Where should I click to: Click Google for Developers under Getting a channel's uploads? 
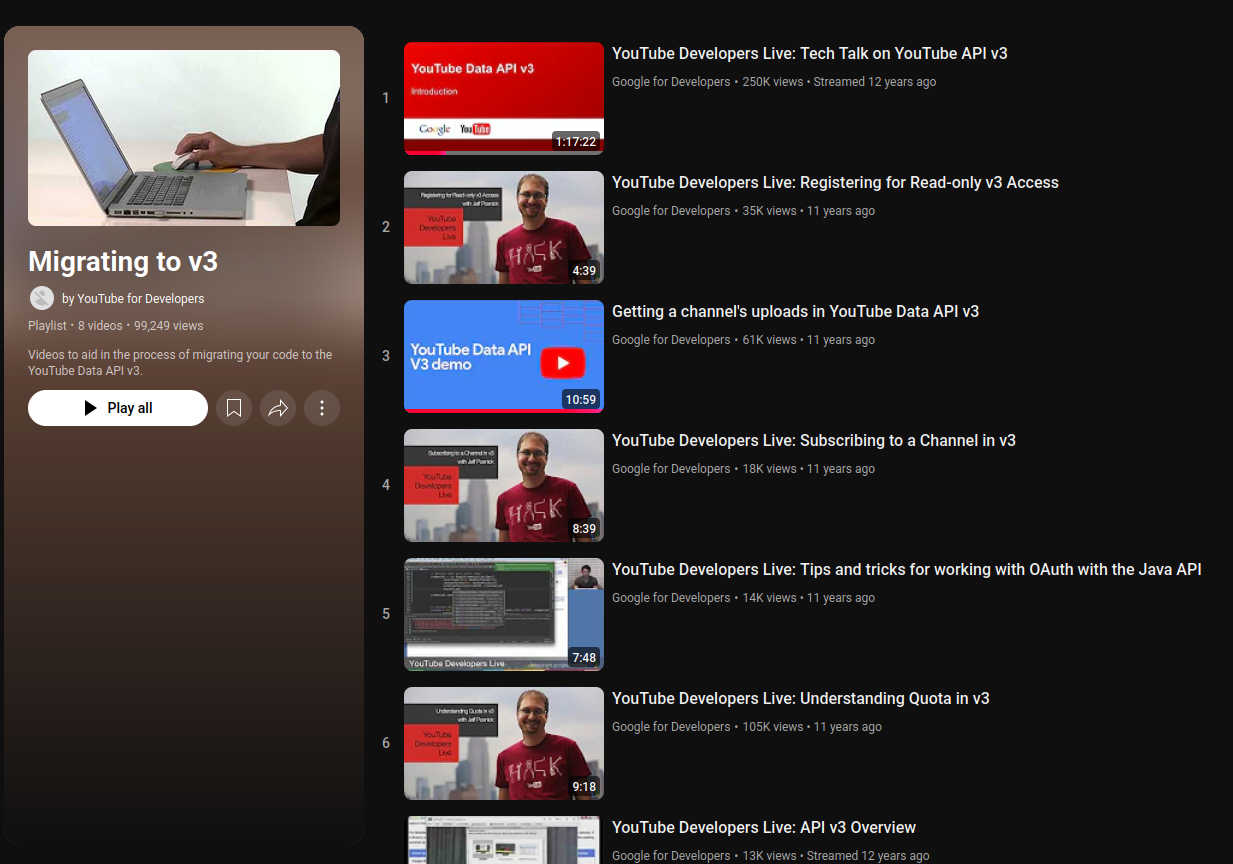671,340
